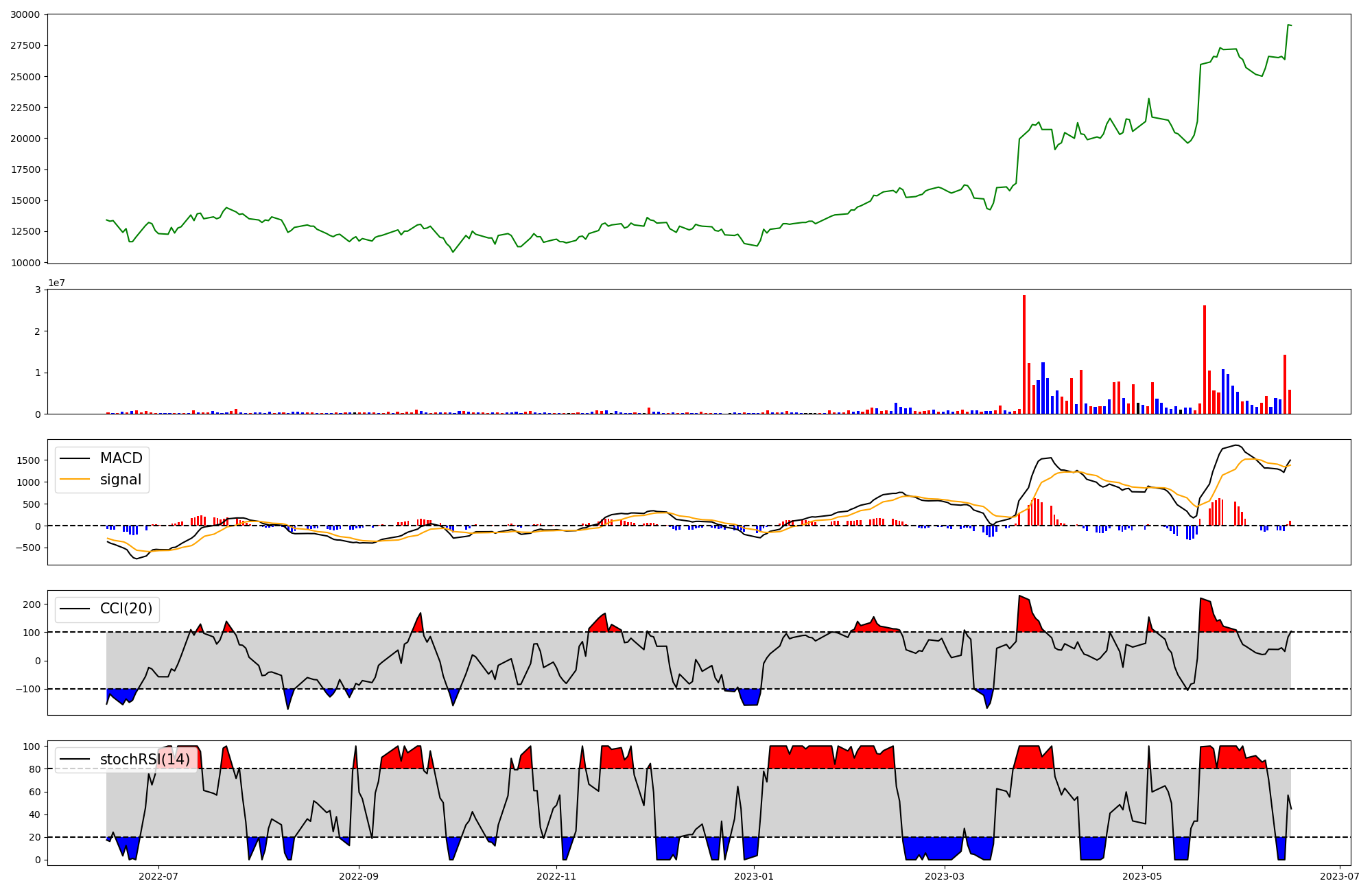Click the 17500 price axis tick
The height and width of the screenshot is (892, 1372).
pos(25,169)
